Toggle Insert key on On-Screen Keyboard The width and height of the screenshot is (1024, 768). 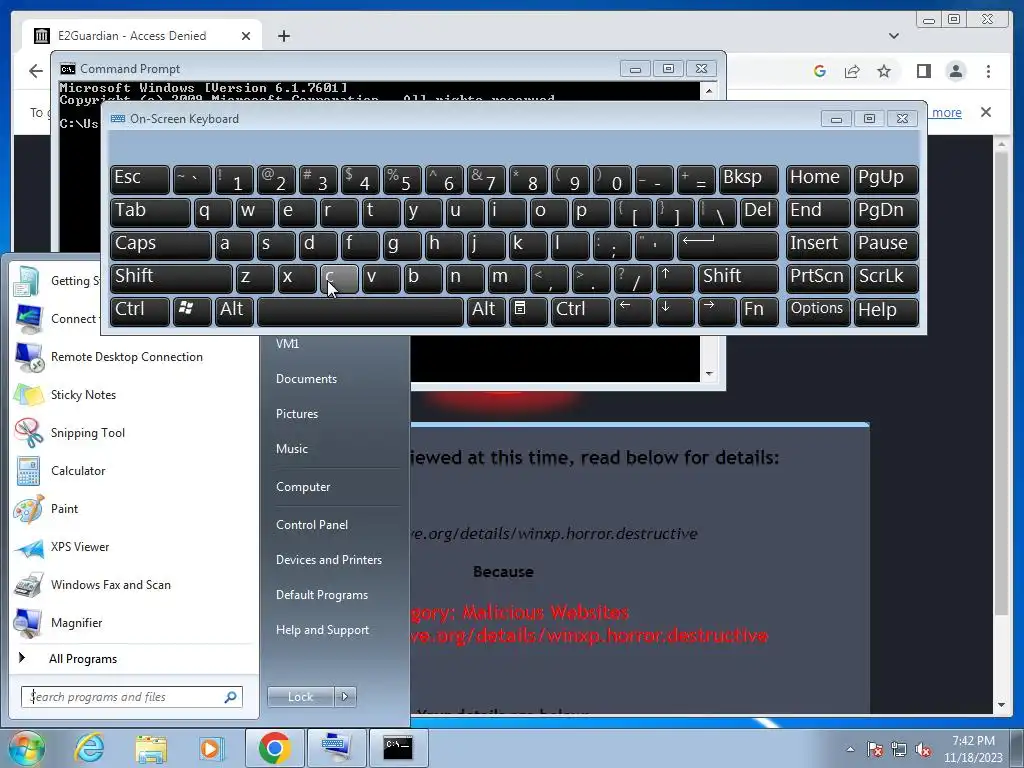pyautogui.click(x=818, y=245)
